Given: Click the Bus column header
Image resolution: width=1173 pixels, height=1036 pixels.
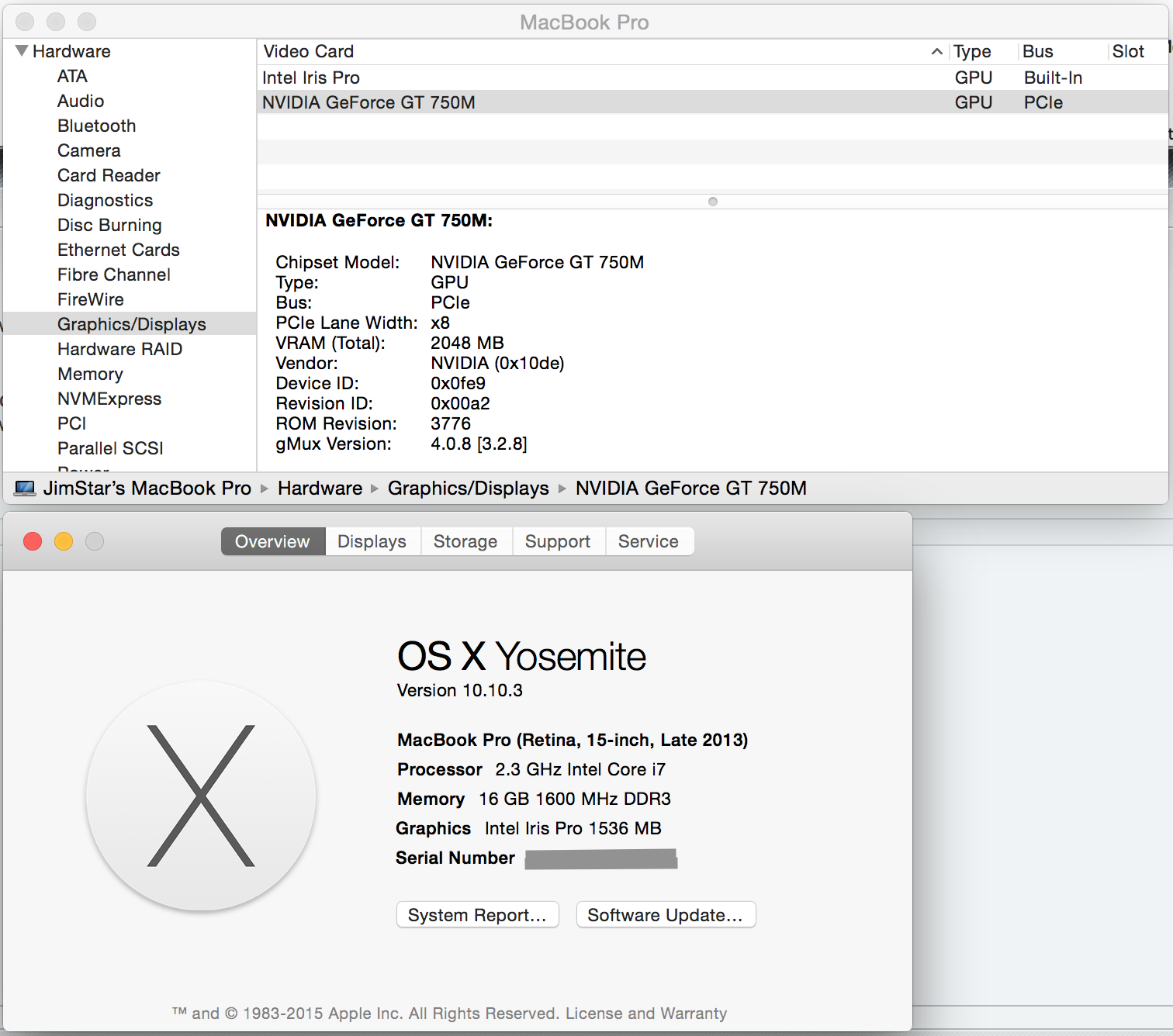Looking at the screenshot, I should [x=1061, y=51].
